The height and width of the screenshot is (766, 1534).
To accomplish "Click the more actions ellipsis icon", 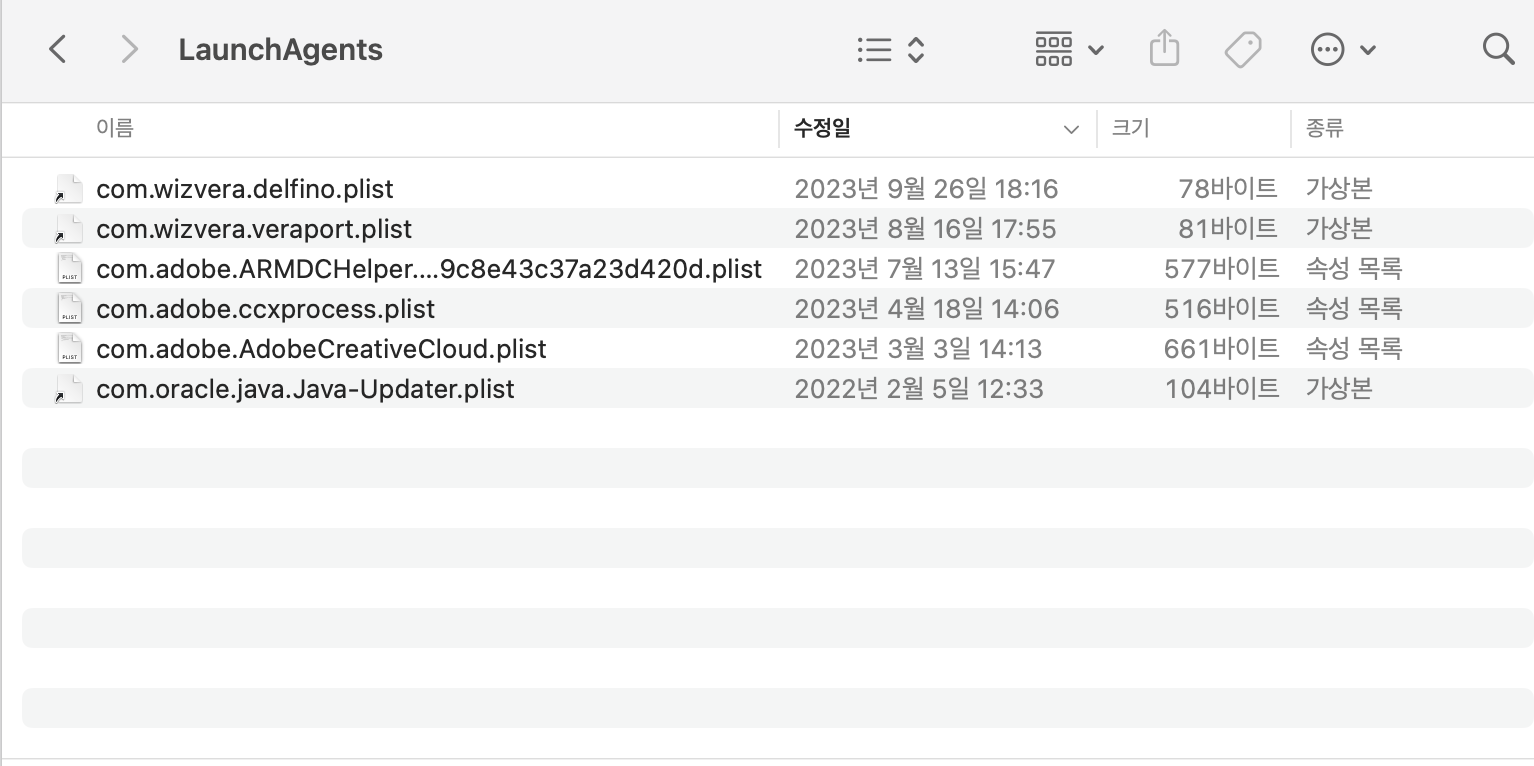I will point(1327,49).
